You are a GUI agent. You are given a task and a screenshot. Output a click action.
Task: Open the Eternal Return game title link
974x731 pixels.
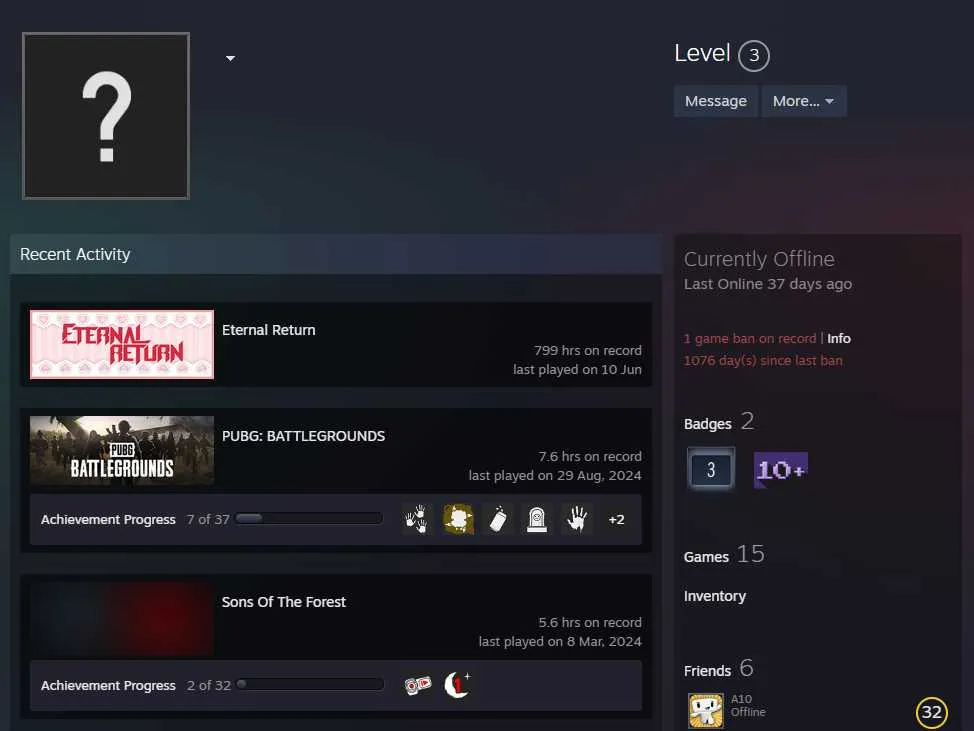click(268, 330)
